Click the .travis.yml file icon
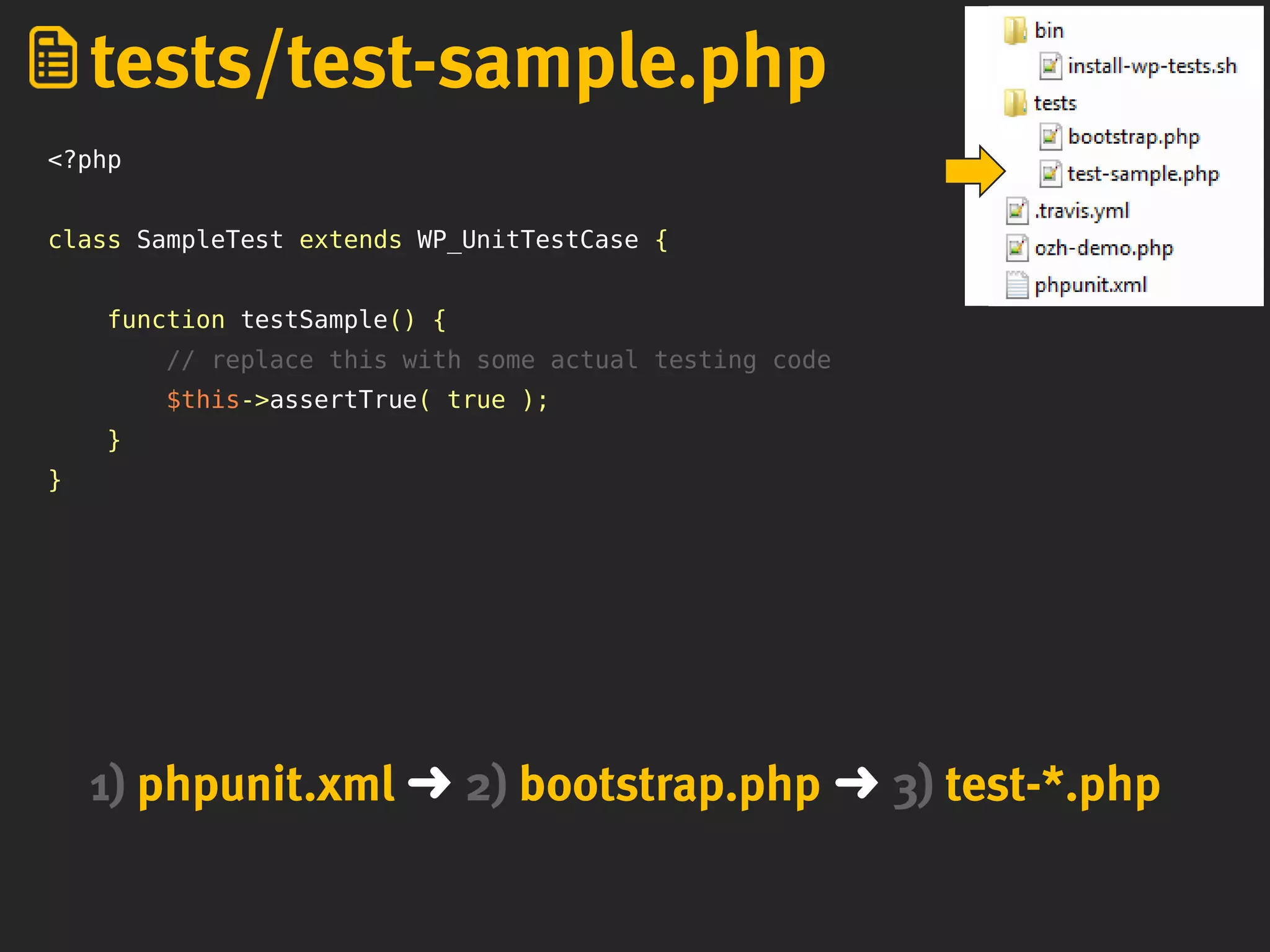Image resolution: width=1270 pixels, height=952 pixels. (x=1017, y=211)
